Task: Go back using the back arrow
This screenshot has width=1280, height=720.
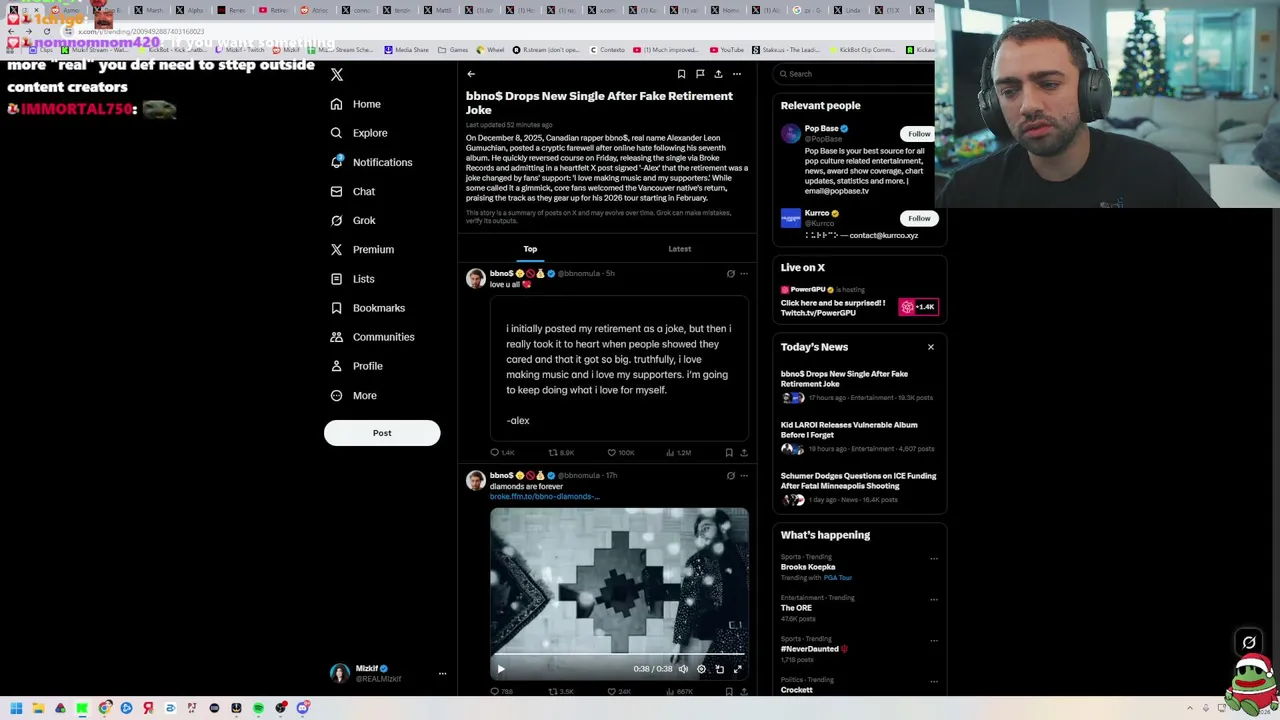Action: click(x=471, y=74)
